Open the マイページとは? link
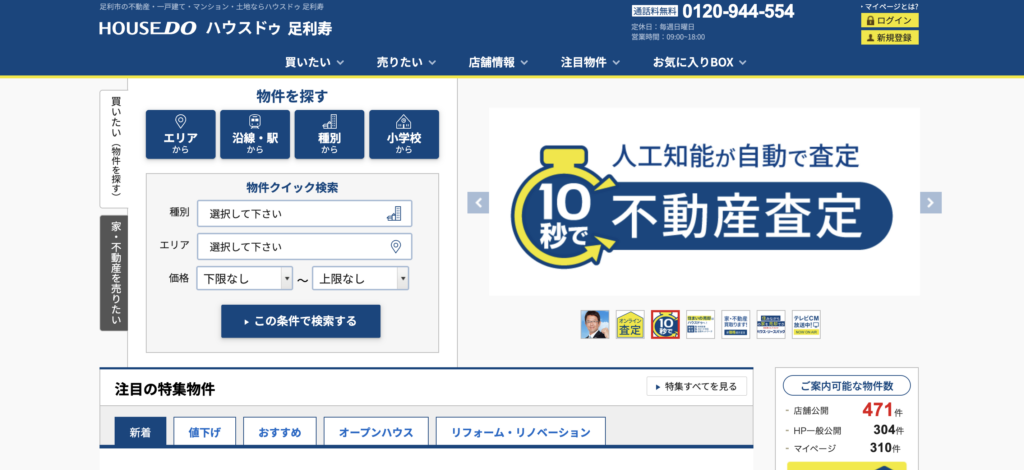This screenshot has height=470, width=1024. 891,6
